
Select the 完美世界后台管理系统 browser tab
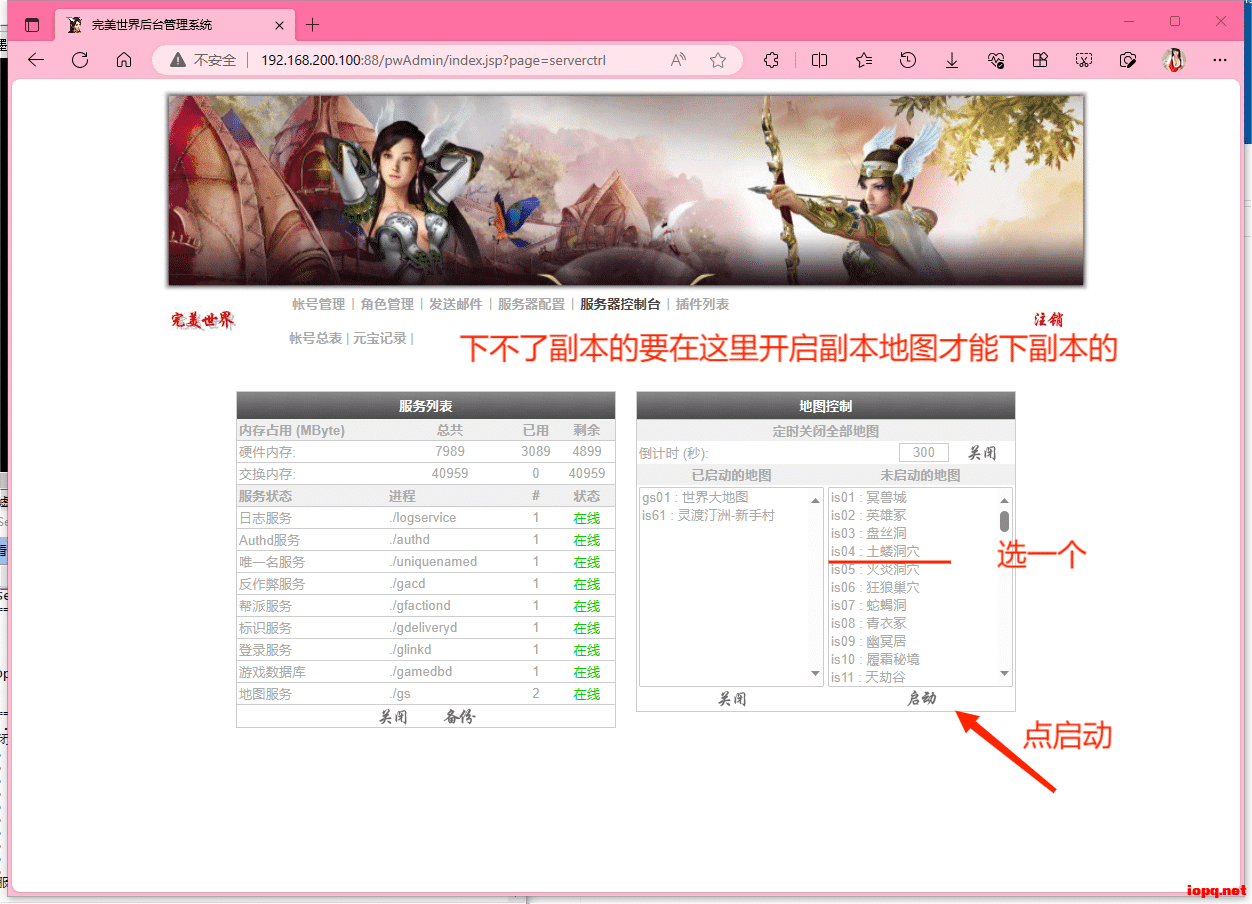click(176, 25)
